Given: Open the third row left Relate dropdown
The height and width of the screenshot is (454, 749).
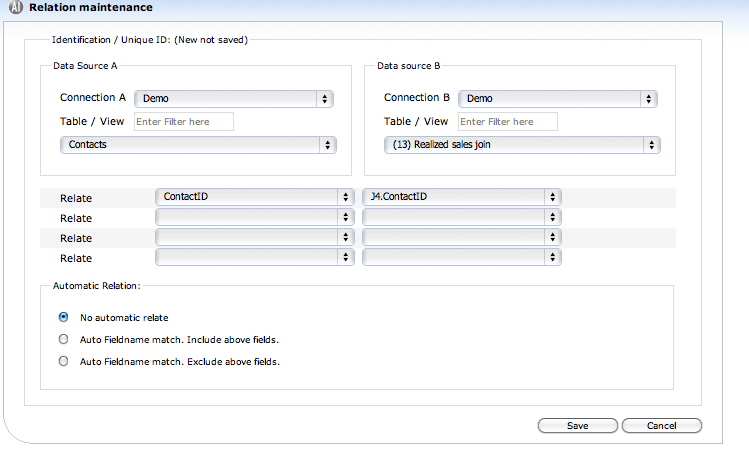Looking at the screenshot, I should pyautogui.click(x=255, y=238).
